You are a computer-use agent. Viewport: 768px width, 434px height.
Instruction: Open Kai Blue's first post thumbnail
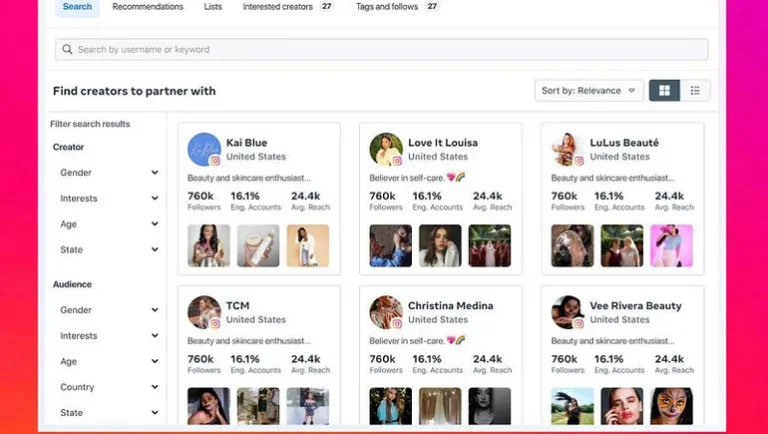pyautogui.click(x=208, y=245)
